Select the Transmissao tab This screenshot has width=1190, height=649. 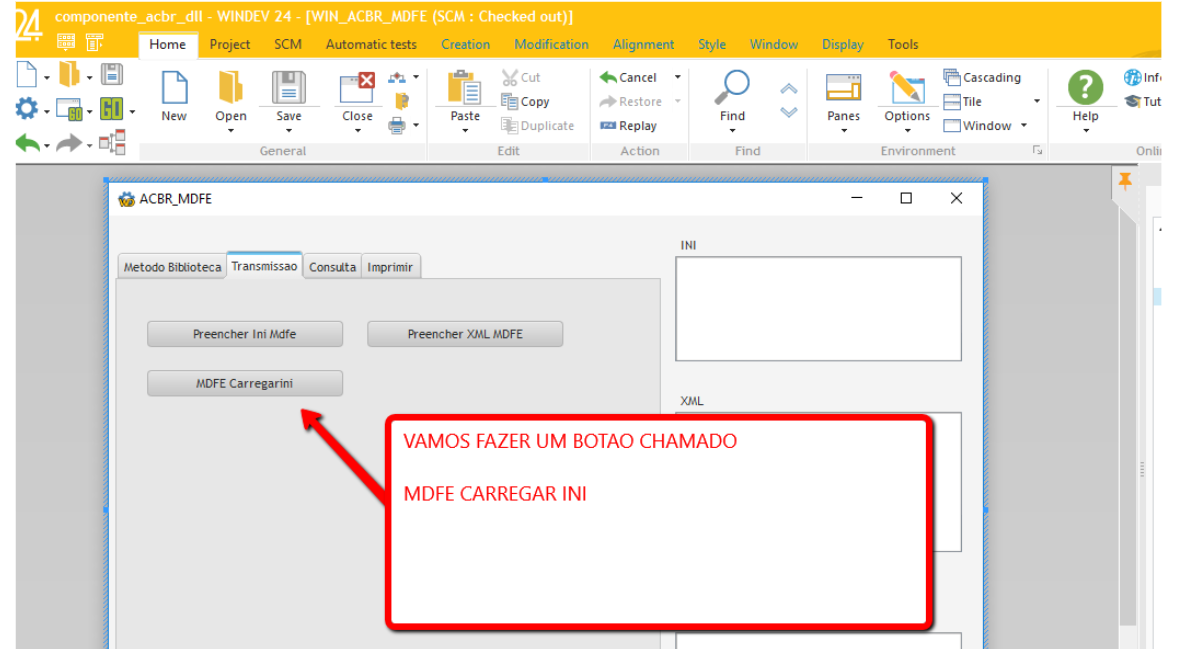[x=264, y=266]
